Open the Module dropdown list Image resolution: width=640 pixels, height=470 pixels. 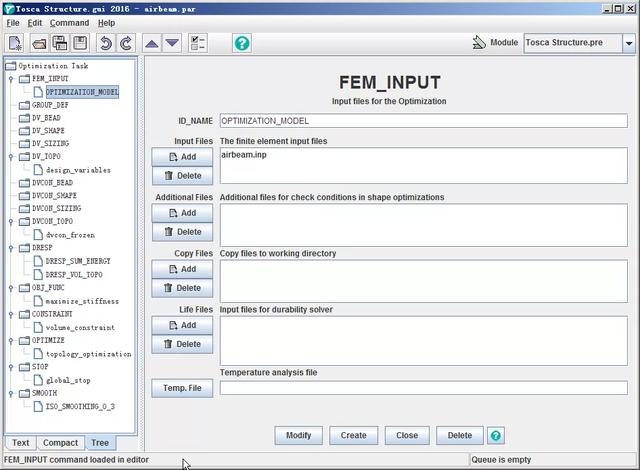click(x=628, y=43)
